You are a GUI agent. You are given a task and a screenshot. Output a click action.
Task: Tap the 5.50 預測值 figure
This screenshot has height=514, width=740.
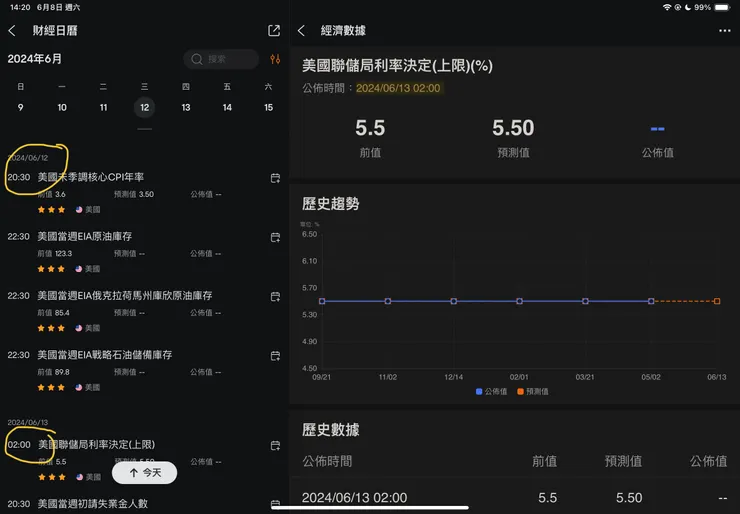[513, 128]
